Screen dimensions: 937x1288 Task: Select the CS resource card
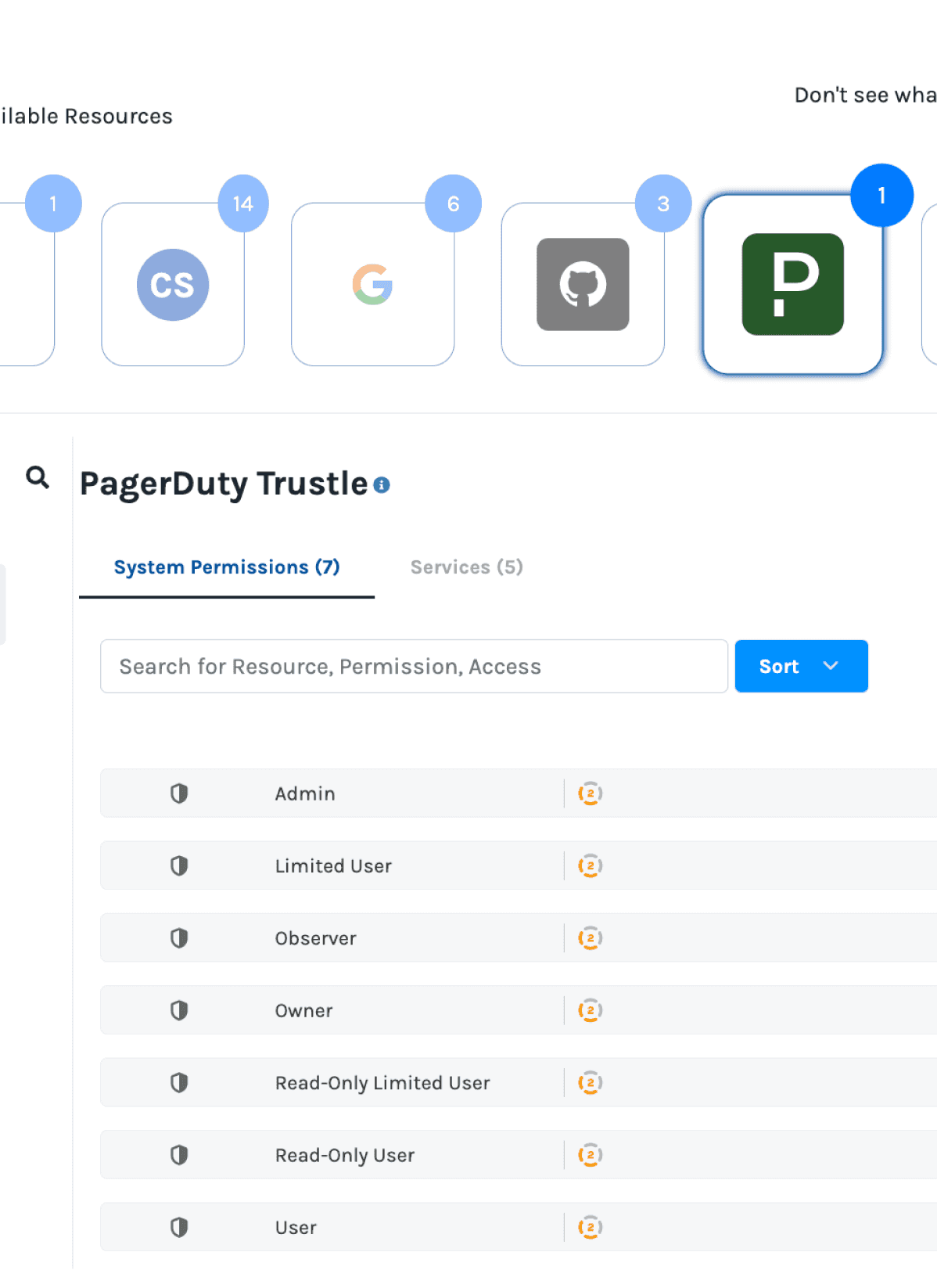[x=173, y=284]
